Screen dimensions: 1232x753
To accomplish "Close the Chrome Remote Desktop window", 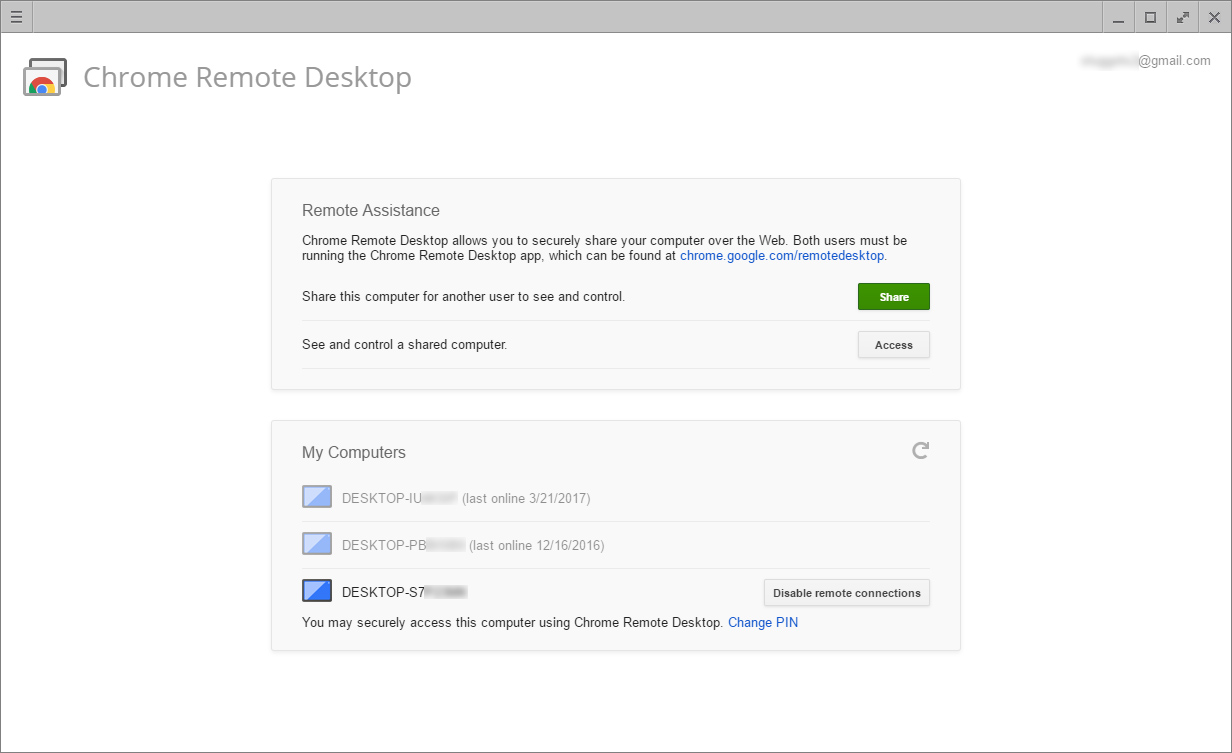I will (x=1214, y=17).
